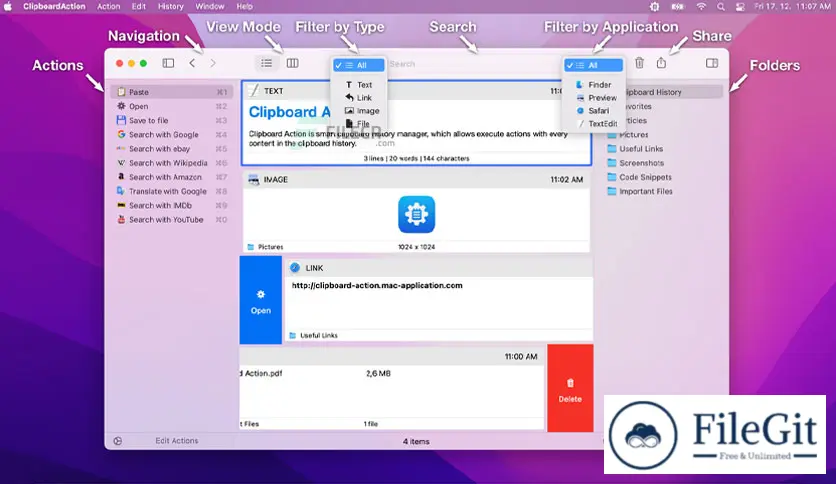Click the trash icon in toolbar
The height and width of the screenshot is (484, 836).
click(x=639, y=63)
